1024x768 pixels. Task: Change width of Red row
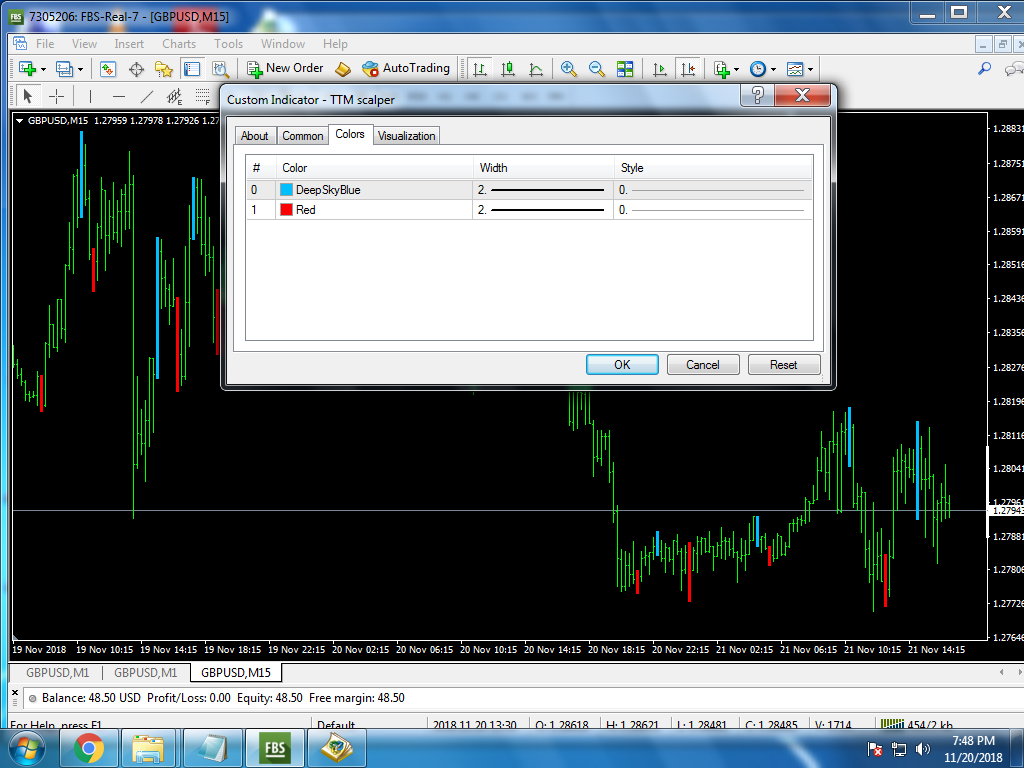point(543,210)
